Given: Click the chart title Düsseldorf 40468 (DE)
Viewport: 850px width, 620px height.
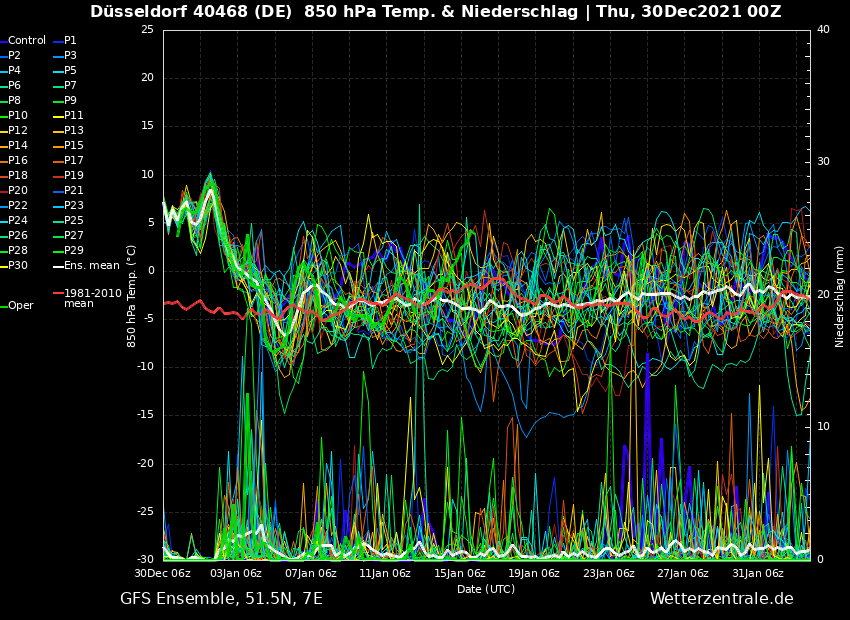Looking at the screenshot, I should point(193,12).
